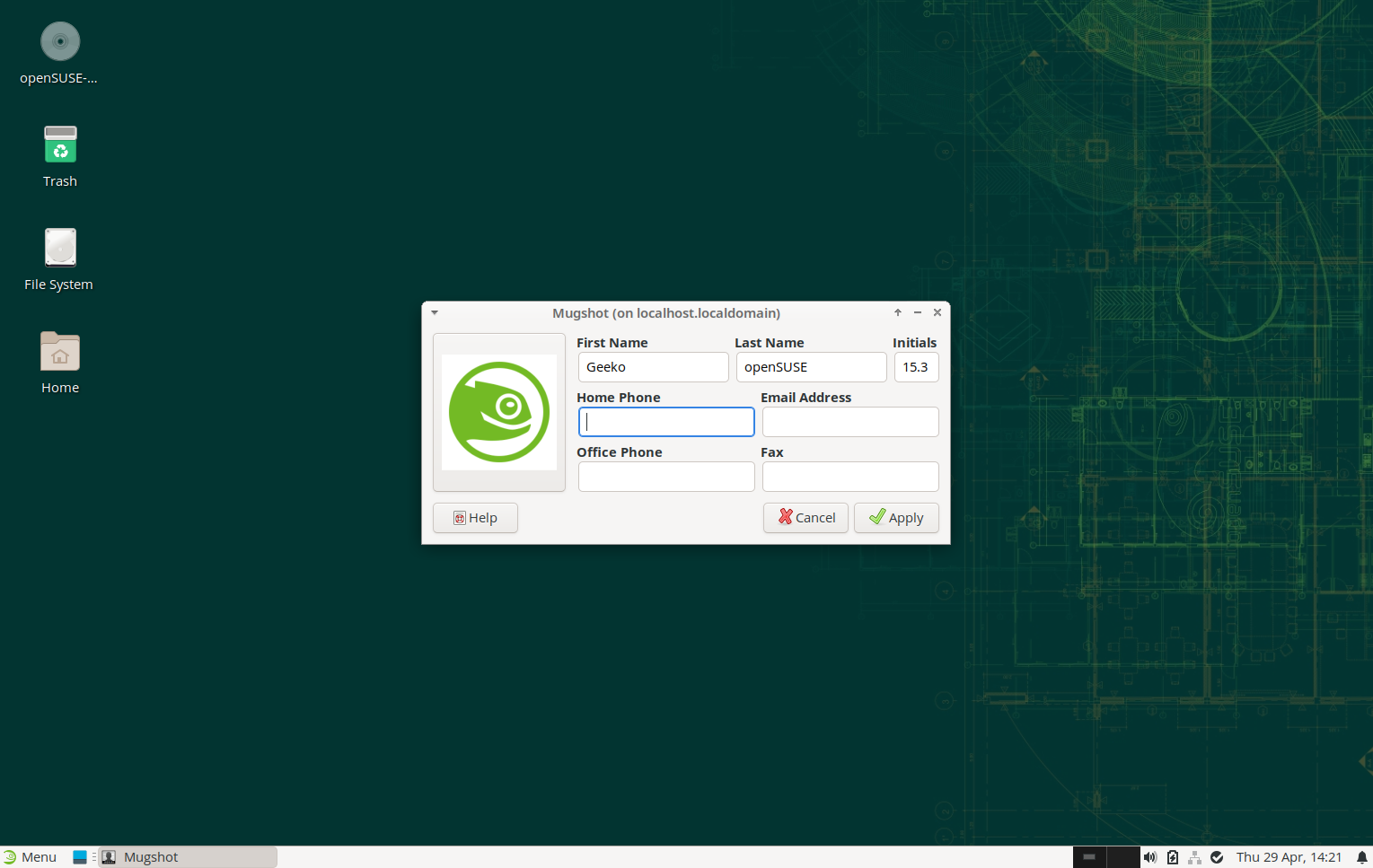This screenshot has height=868, width=1373.
Task: Open the Home folder desktop icon
Action: 60,352
